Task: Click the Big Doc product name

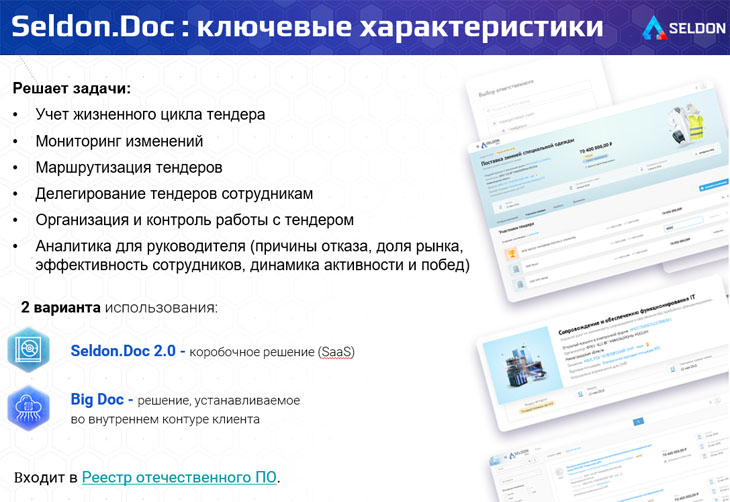Action: (x=97, y=399)
